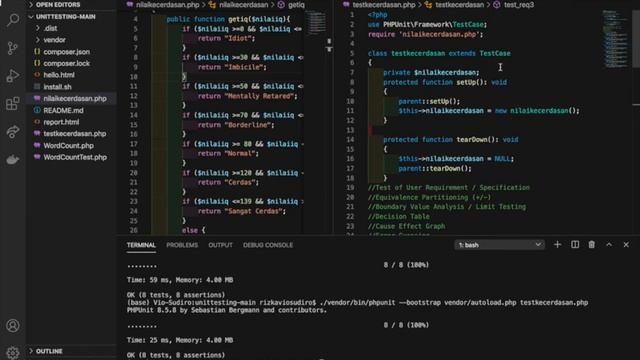This screenshot has height=360, width=640.
Task: Click the right editor minimap
Action: [616, 39]
